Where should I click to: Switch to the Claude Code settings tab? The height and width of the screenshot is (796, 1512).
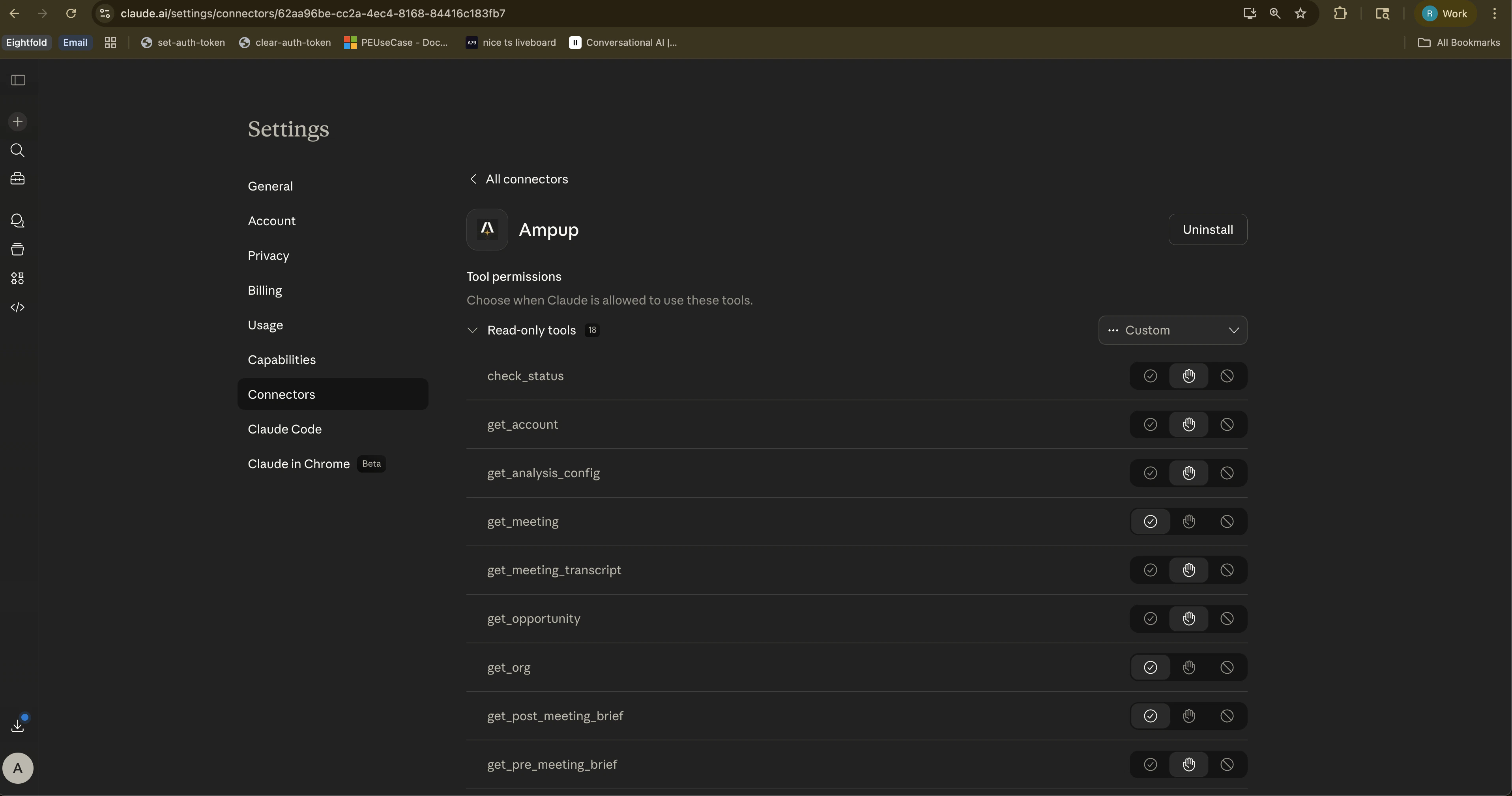pos(284,428)
